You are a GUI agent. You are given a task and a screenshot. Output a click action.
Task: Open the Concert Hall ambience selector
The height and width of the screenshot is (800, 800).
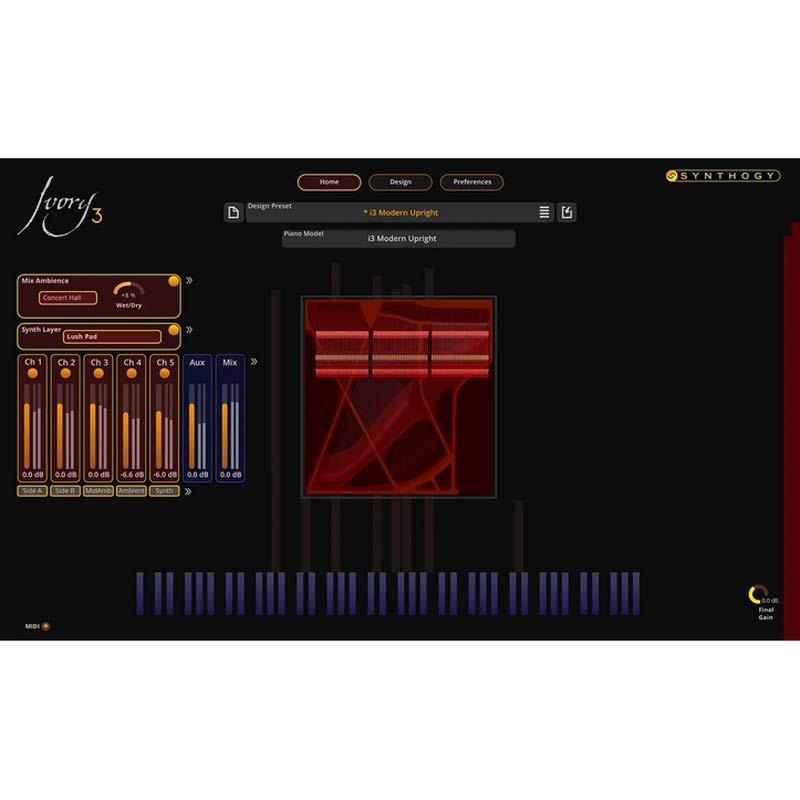pos(68,297)
